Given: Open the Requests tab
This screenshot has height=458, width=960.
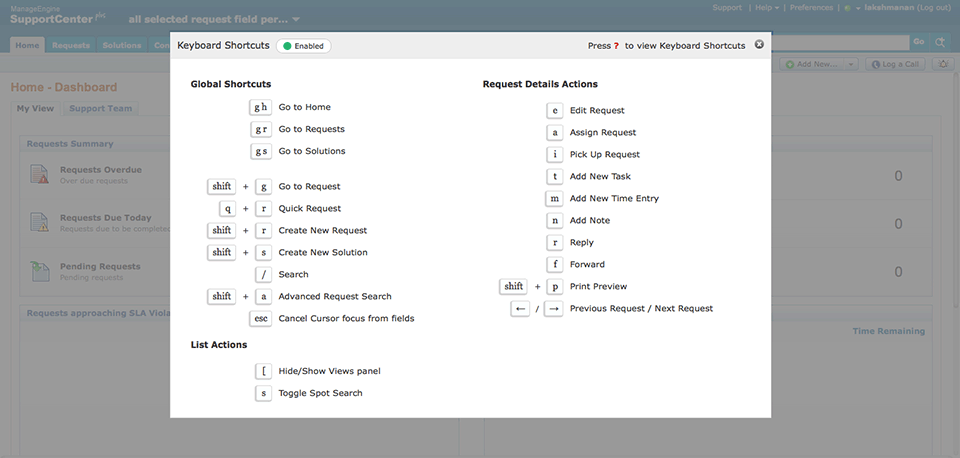Looking at the screenshot, I should point(71,45).
